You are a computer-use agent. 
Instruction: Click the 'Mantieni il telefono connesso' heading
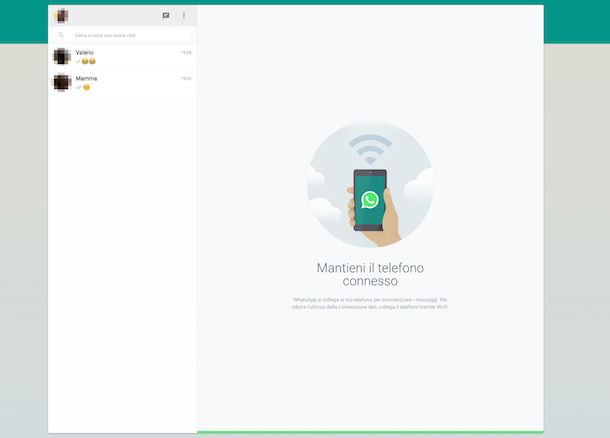370,274
